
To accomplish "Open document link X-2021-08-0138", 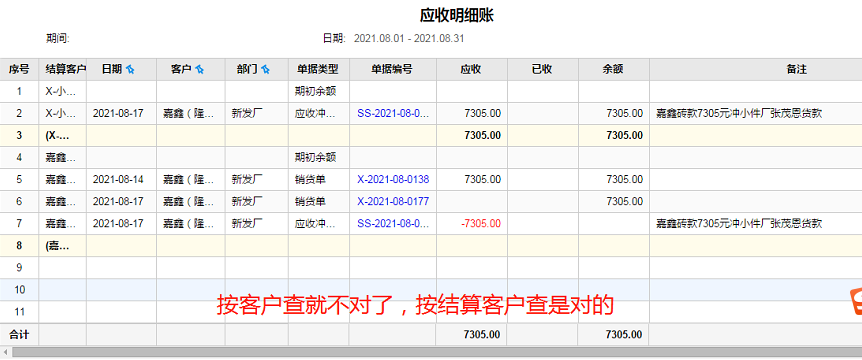I will pyautogui.click(x=393, y=180).
